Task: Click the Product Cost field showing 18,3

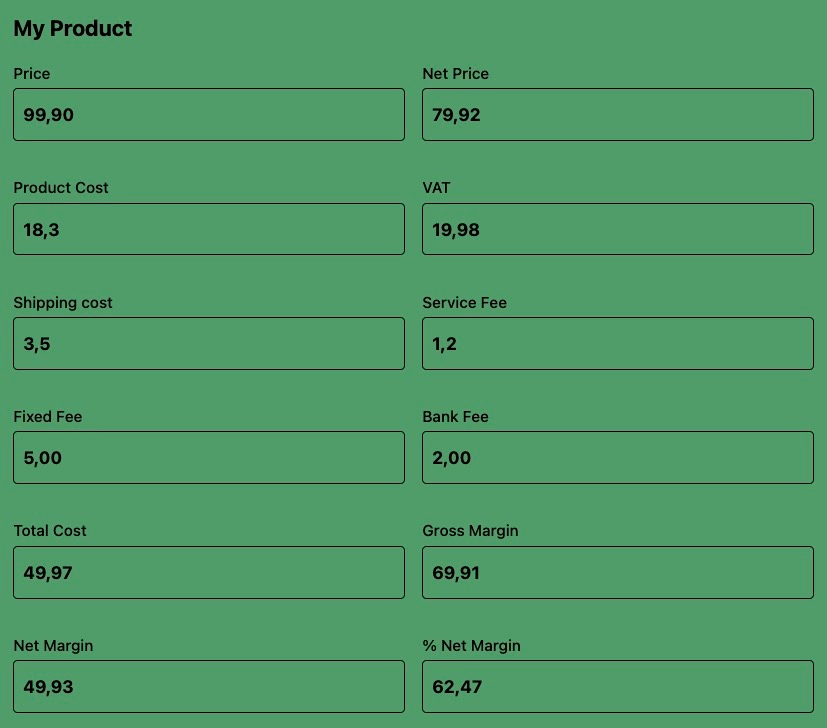Action: 208,228
